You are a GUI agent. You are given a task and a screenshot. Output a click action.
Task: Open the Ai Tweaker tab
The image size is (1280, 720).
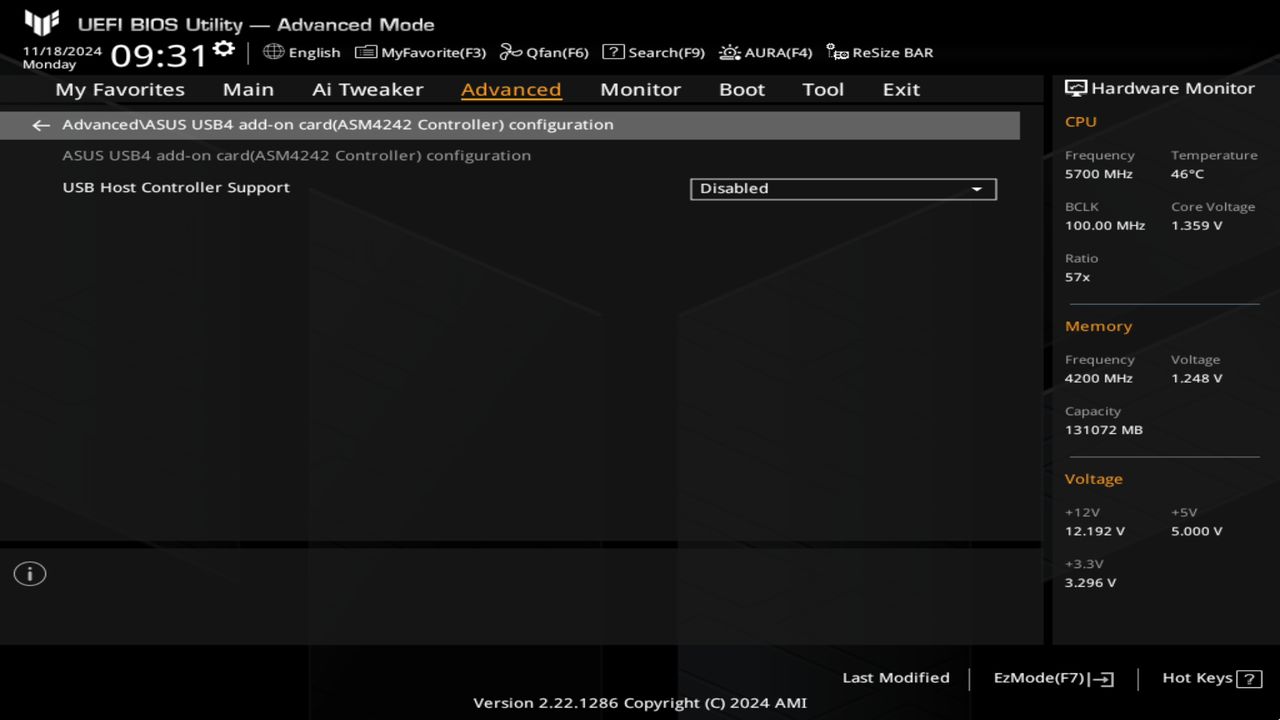367,89
